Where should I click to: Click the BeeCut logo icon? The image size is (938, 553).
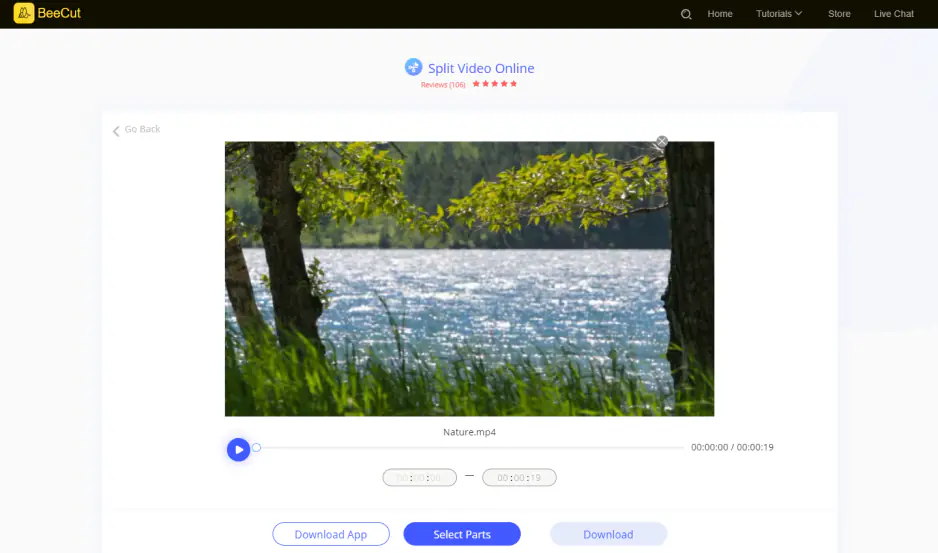click(x=24, y=13)
